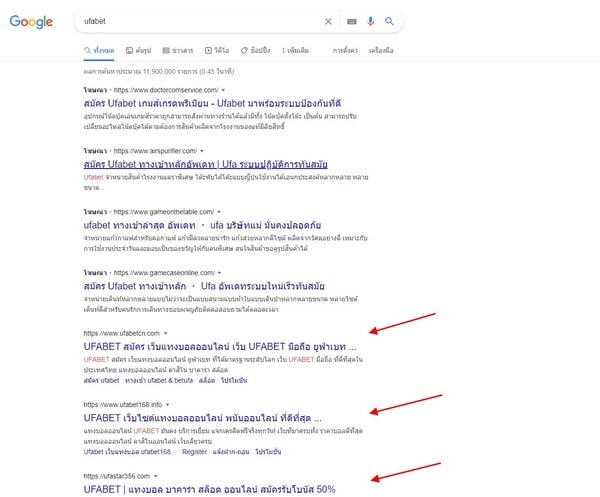Expand dropdown arrow beside ufabetcn.com URL
The width and height of the screenshot is (600, 497).
point(166,333)
